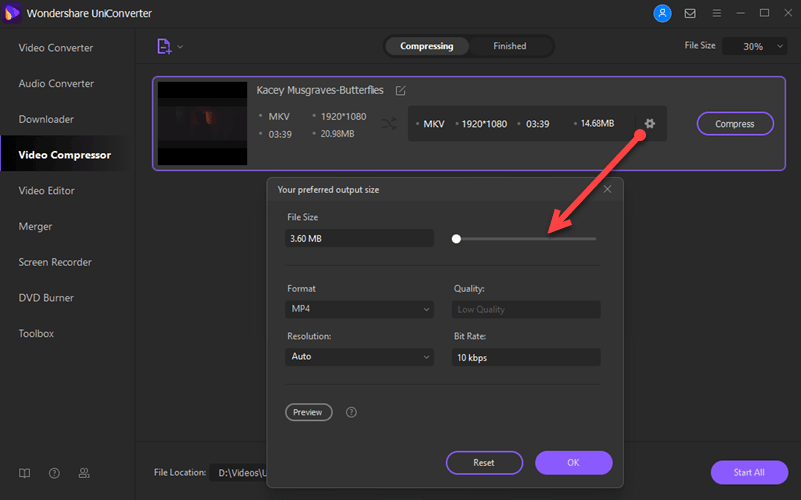This screenshot has width=801, height=500.
Task: Click the 20.98MB source size text
Action: pyautogui.click(x=337, y=134)
